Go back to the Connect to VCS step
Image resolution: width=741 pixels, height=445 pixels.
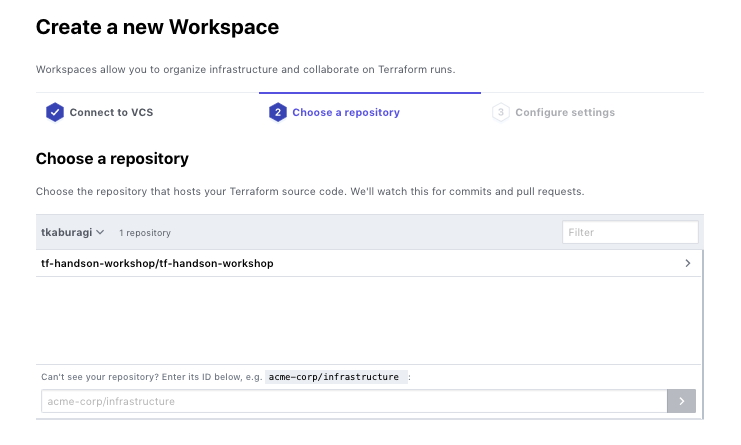111,112
